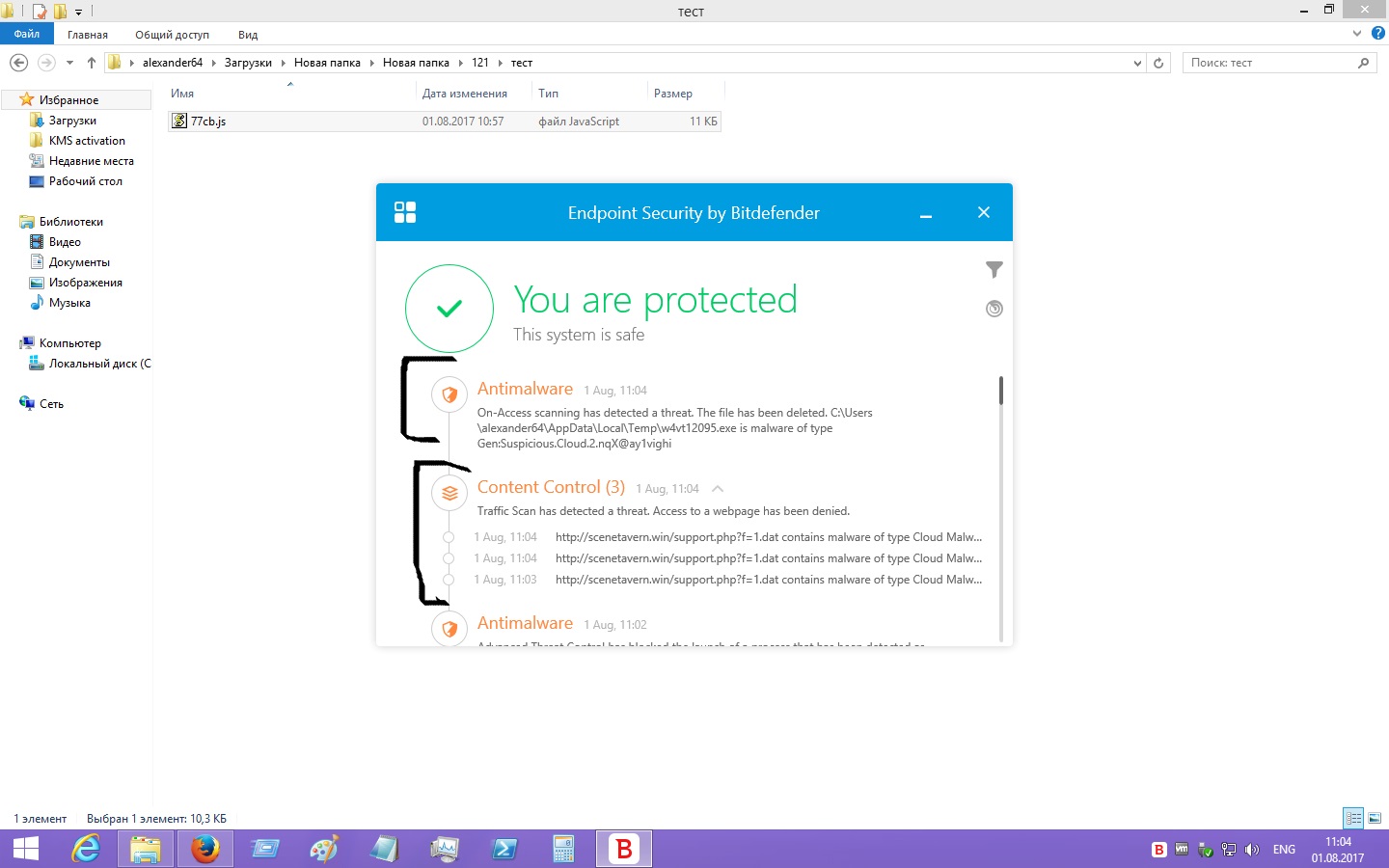The width and height of the screenshot is (1389, 868).
Task: Open the Документы library in navigation pane
Action: (79, 262)
